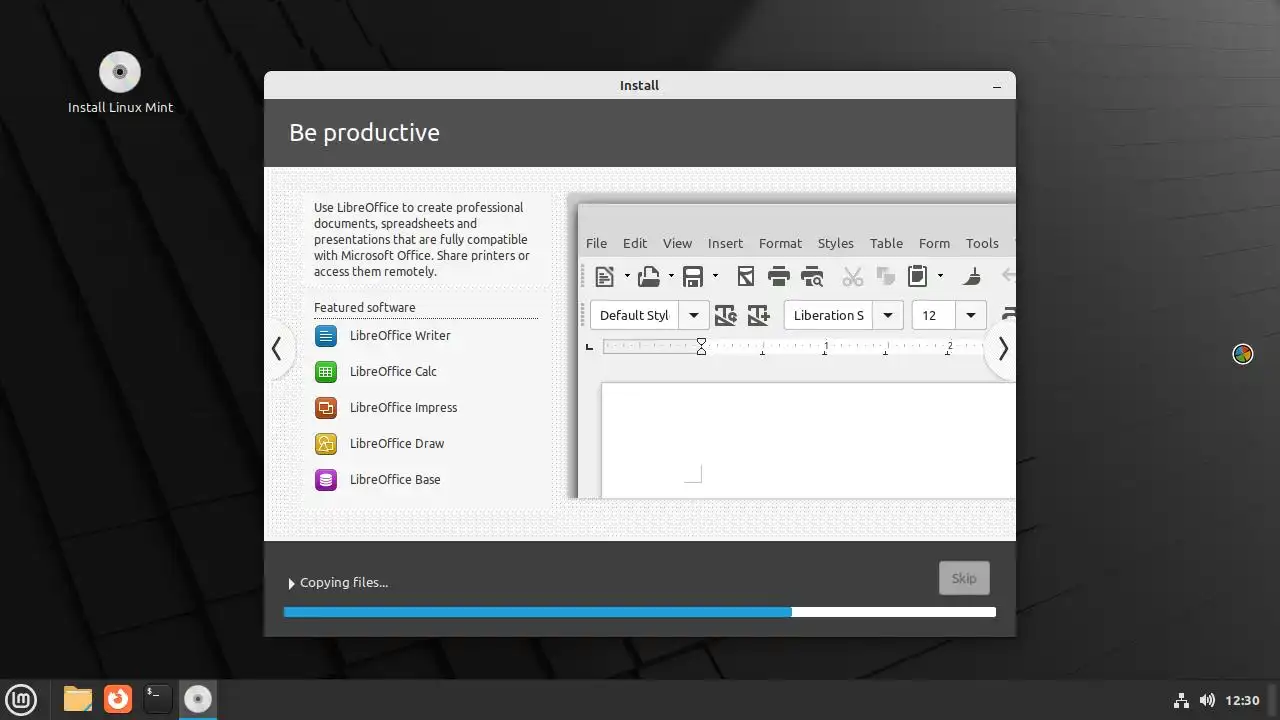Click the LibreOffice Draw icon
This screenshot has width=1280, height=720.
[x=326, y=444]
